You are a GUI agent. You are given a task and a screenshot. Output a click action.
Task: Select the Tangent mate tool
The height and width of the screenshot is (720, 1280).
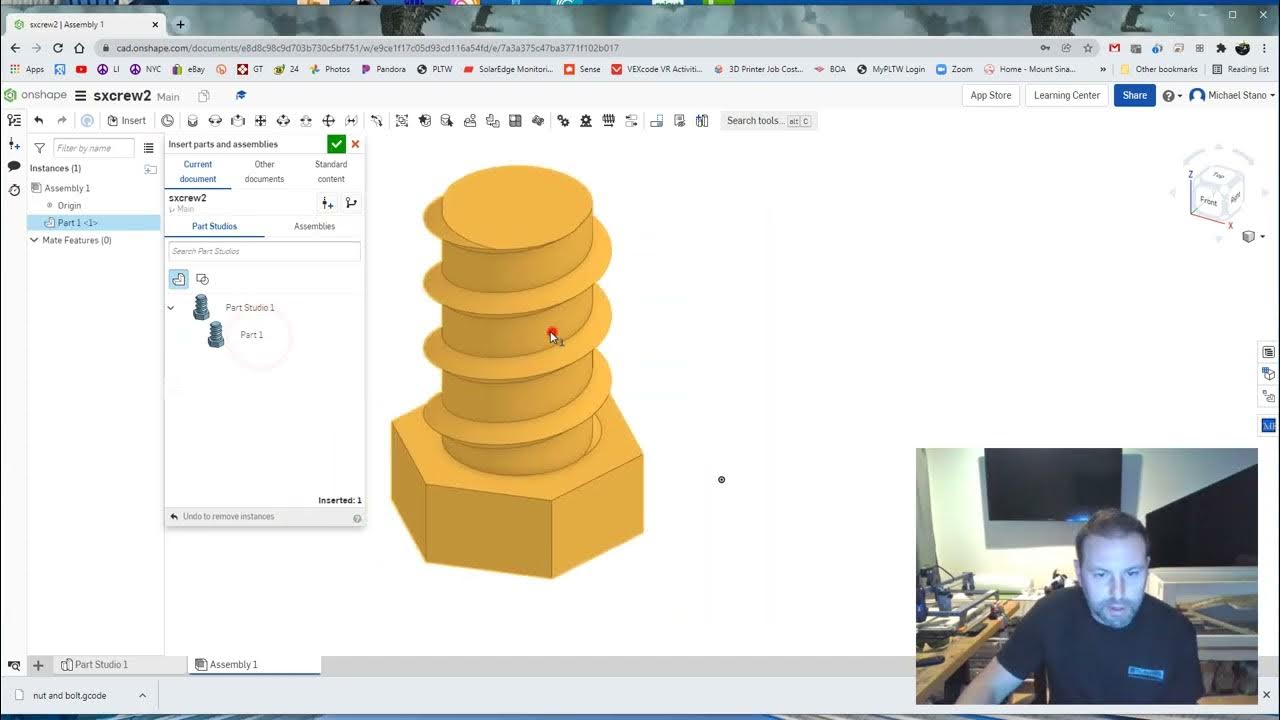[376, 120]
